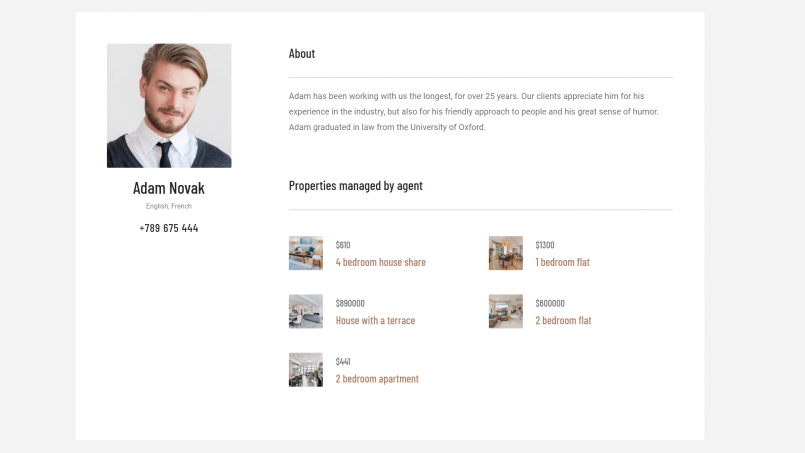Click the Properties managed by agent heading

tap(356, 185)
